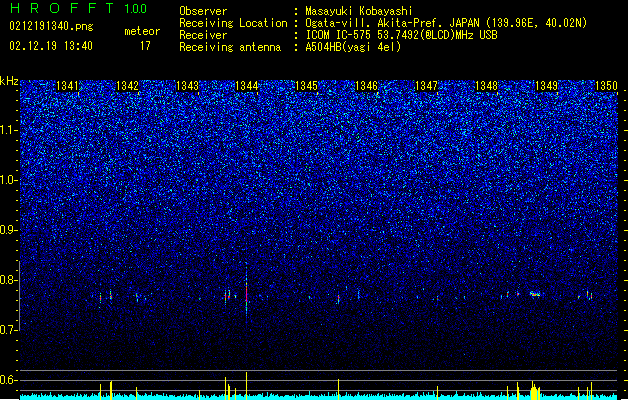Click the 0.9 kHz frequency label
629x400 pixels.
coord(9,230)
